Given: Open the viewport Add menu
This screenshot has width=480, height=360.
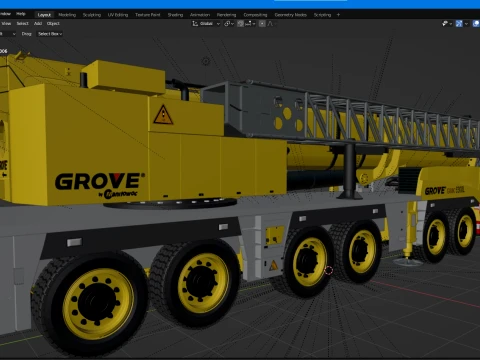Looking at the screenshot, I should (38, 23).
